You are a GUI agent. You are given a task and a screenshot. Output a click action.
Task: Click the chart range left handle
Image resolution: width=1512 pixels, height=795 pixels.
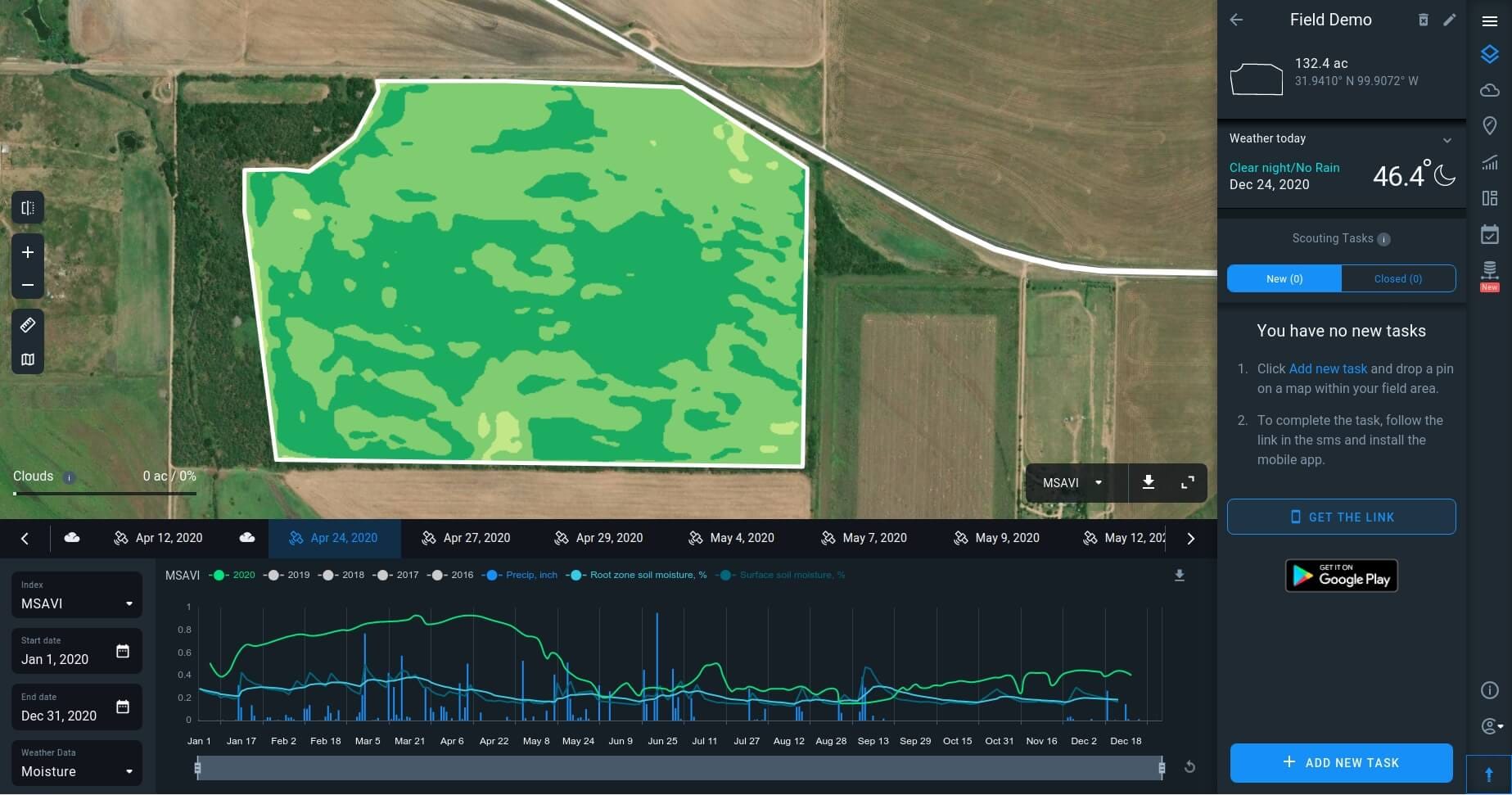click(x=197, y=767)
